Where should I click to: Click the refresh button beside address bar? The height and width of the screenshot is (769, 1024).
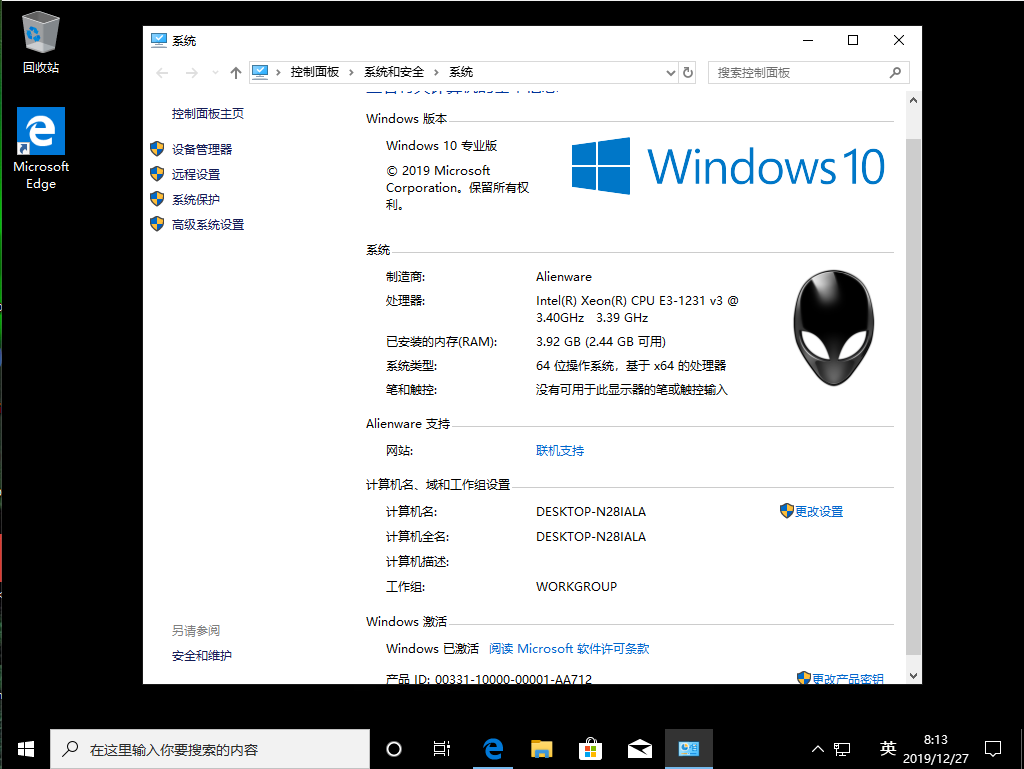688,73
